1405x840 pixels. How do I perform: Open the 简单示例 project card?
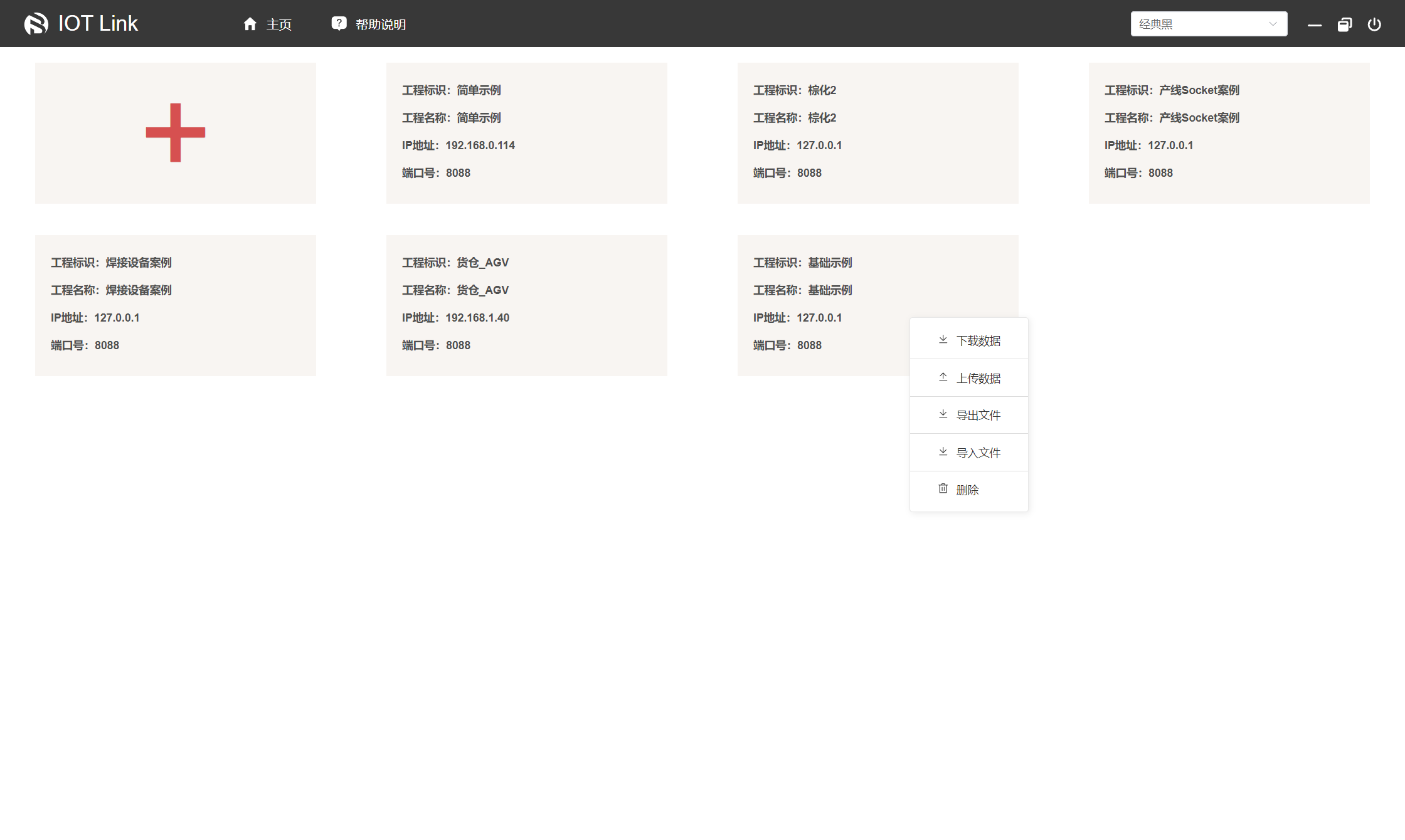(x=527, y=133)
